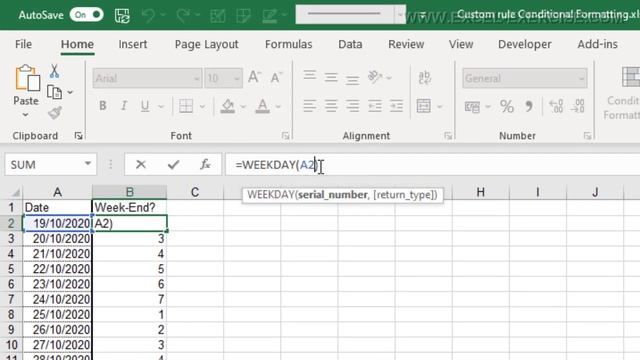The width and height of the screenshot is (640, 360).
Task: Click the Save icon in title bar
Action: 122,16
